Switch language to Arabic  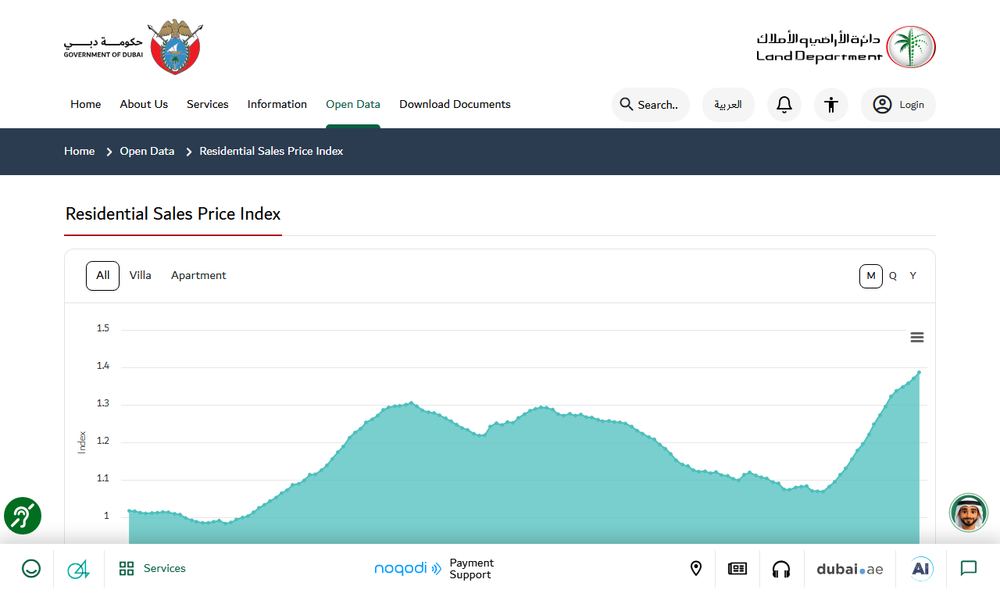pos(728,105)
